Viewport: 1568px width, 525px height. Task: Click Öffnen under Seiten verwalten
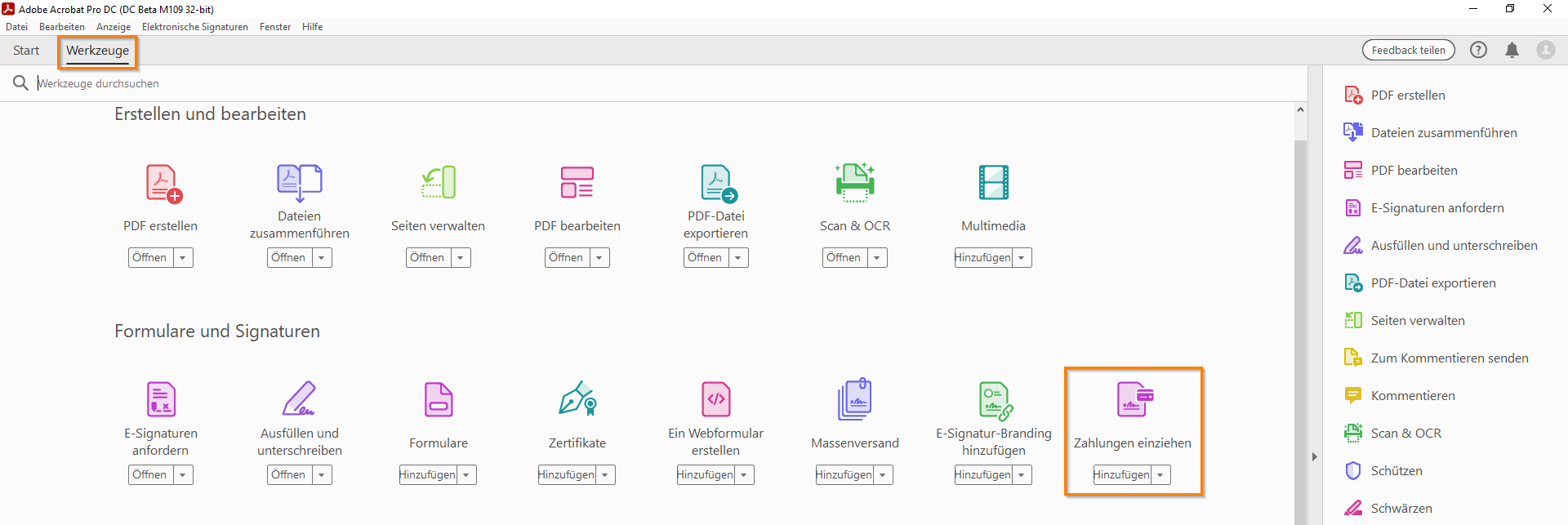(x=428, y=257)
